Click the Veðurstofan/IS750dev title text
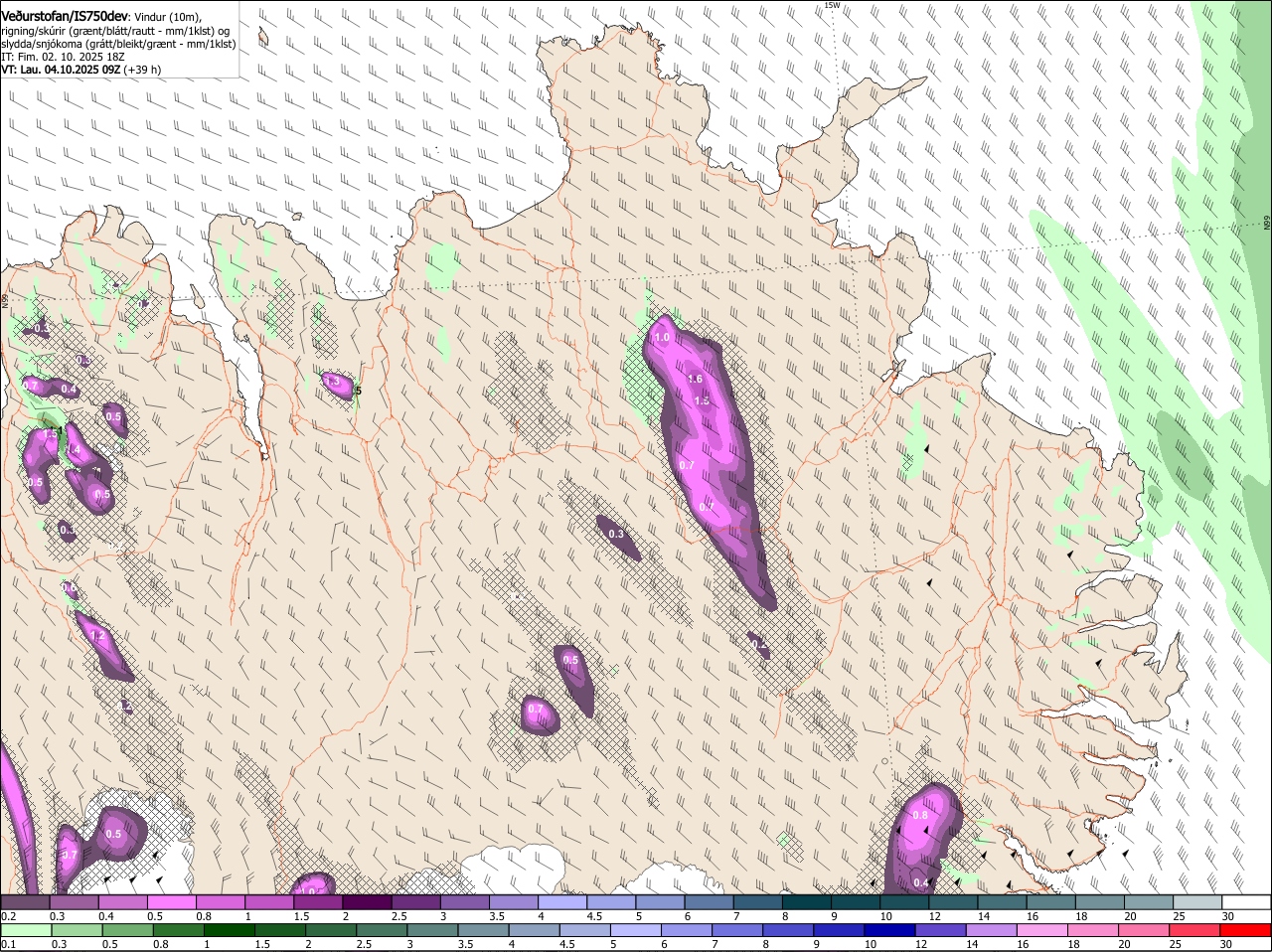This screenshot has height=952, width=1272. pos(66,15)
